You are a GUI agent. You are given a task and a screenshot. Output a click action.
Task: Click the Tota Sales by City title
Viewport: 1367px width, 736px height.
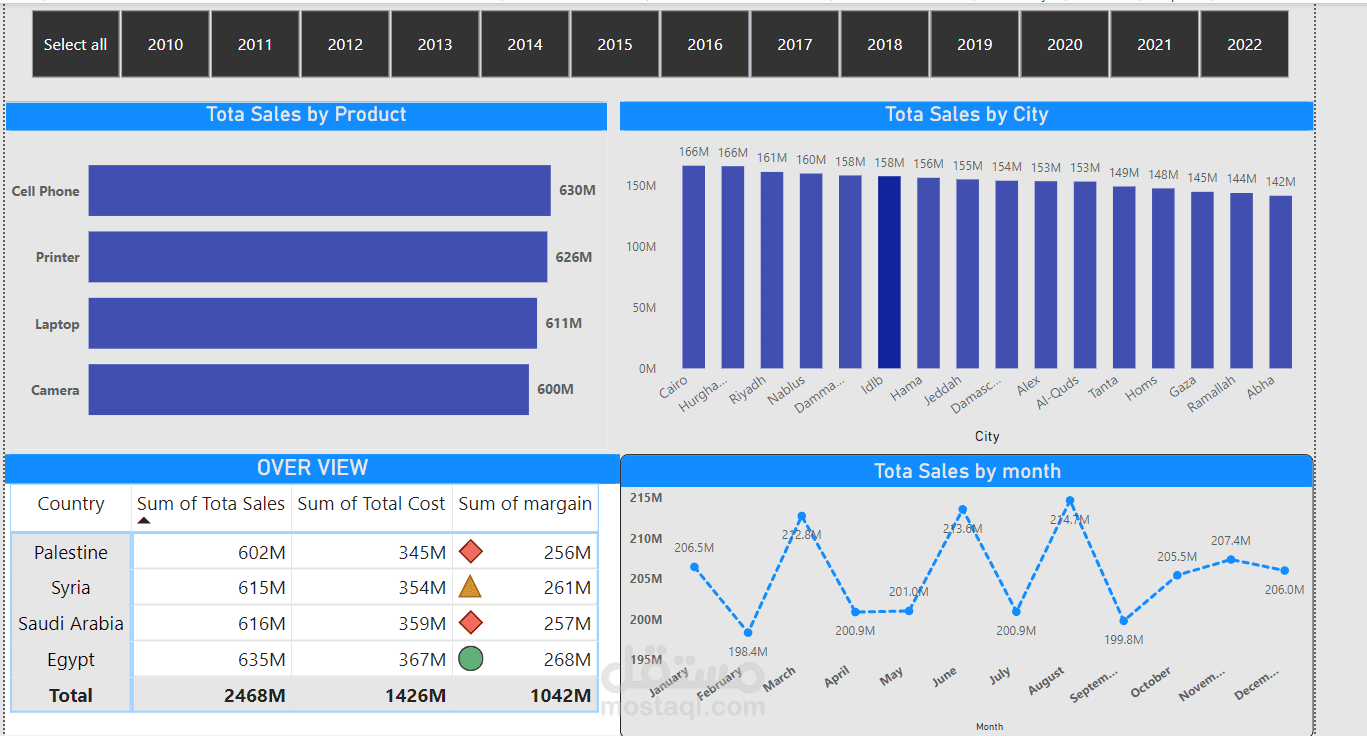(966, 114)
